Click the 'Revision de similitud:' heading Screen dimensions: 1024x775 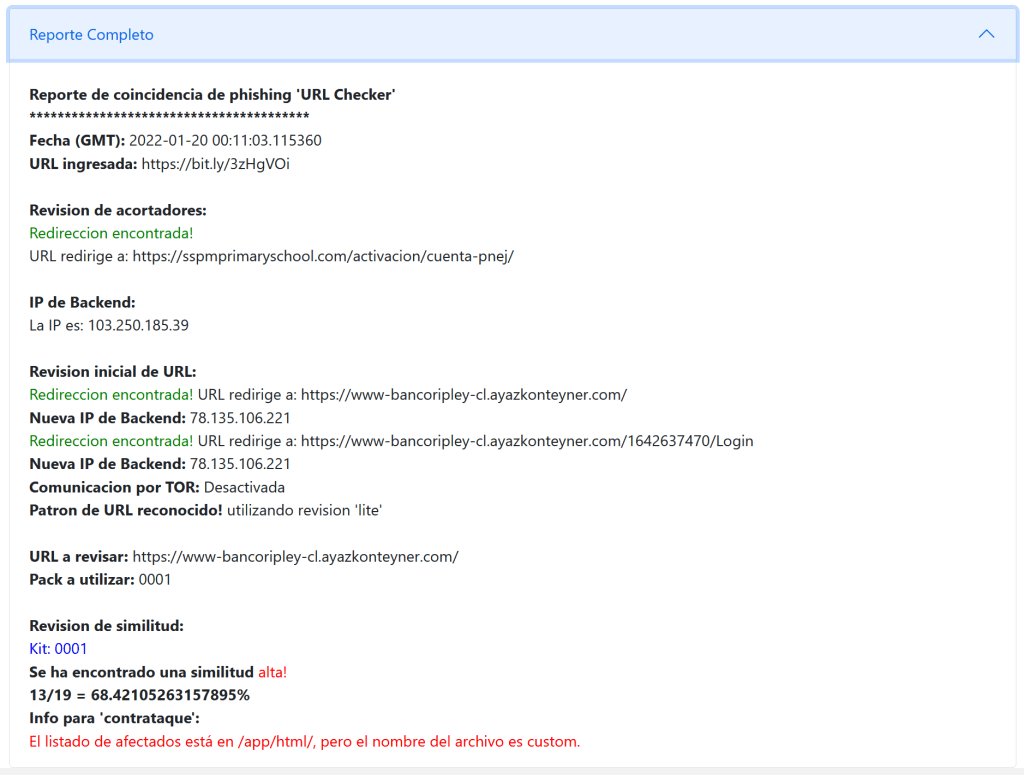106,626
